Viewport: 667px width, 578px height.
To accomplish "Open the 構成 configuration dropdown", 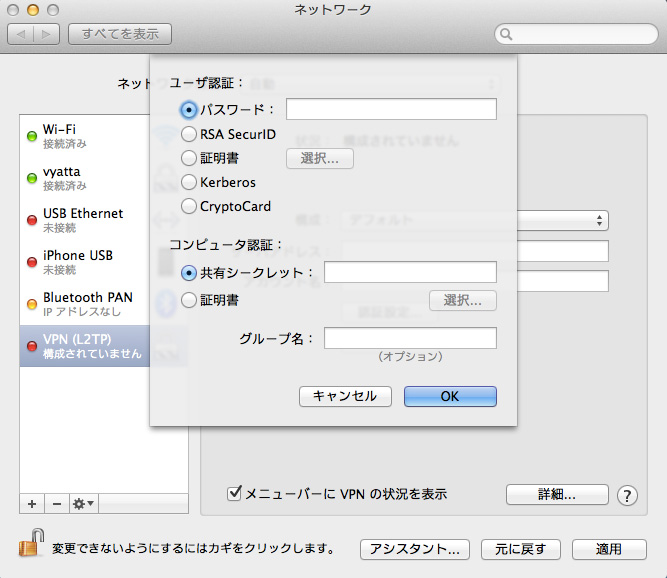I will click(x=476, y=220).
